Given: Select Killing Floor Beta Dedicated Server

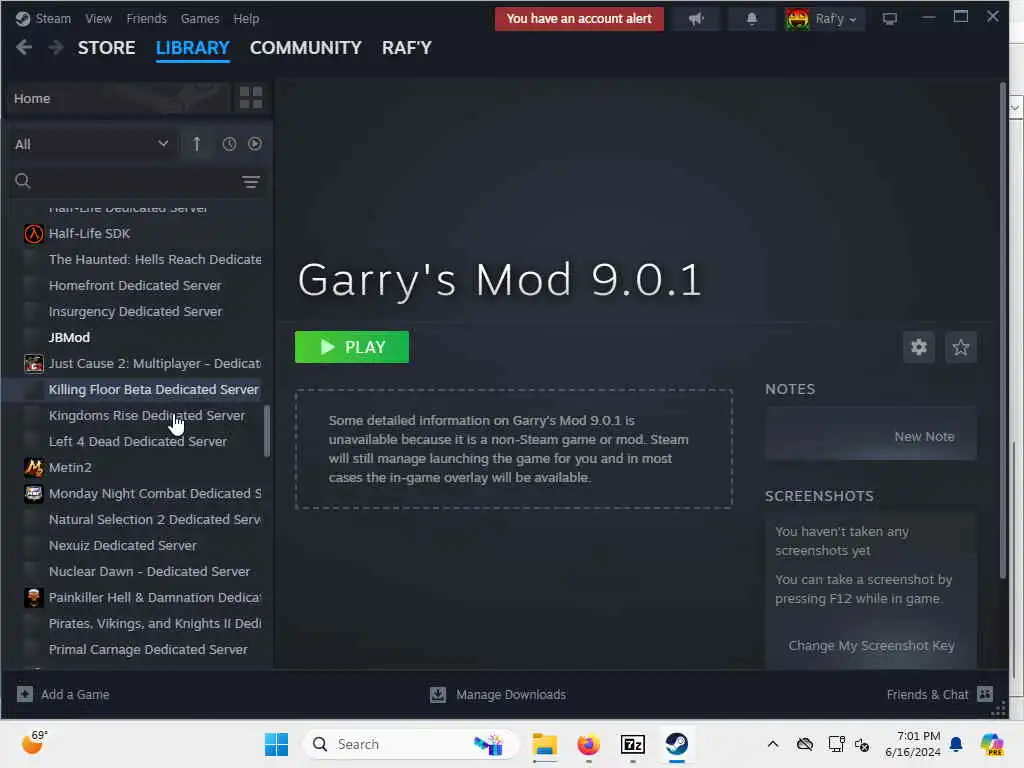Looking at the screenshot, I should pos(153,389).
